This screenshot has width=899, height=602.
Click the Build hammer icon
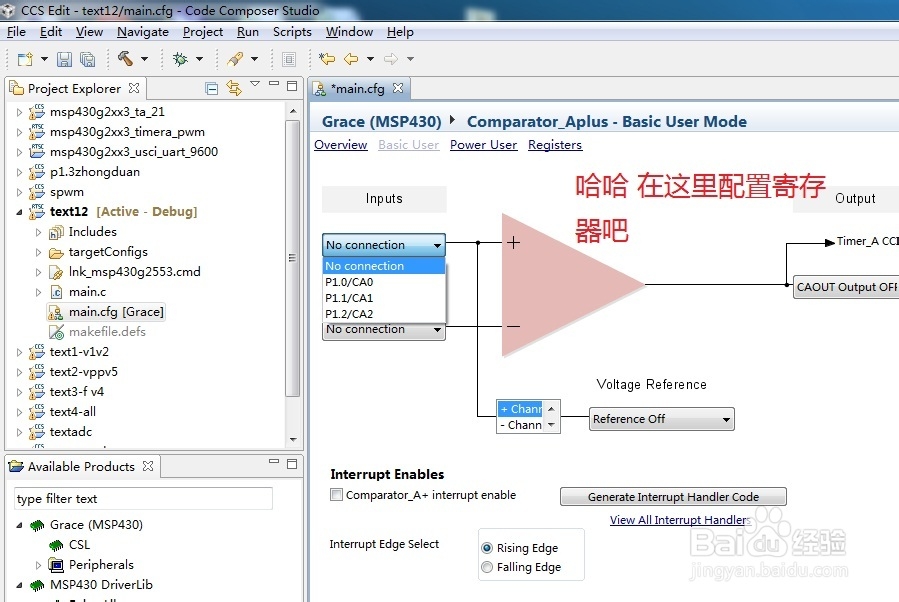click(x=125, y=58)
